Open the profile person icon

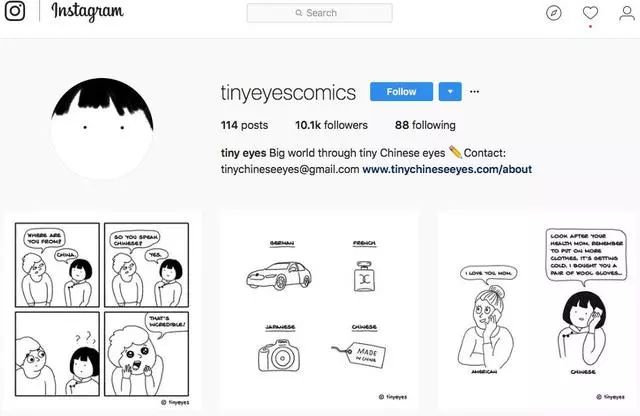[x=627, y=13]
